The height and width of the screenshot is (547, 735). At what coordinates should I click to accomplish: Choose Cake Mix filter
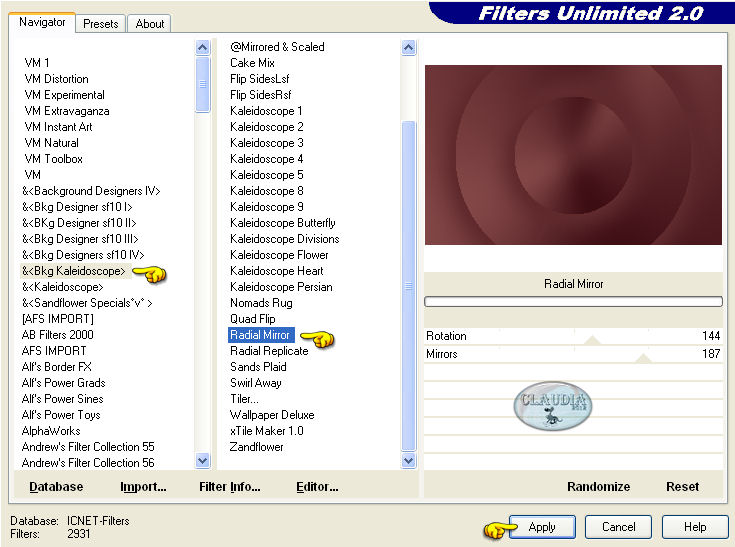coord(252,63)
